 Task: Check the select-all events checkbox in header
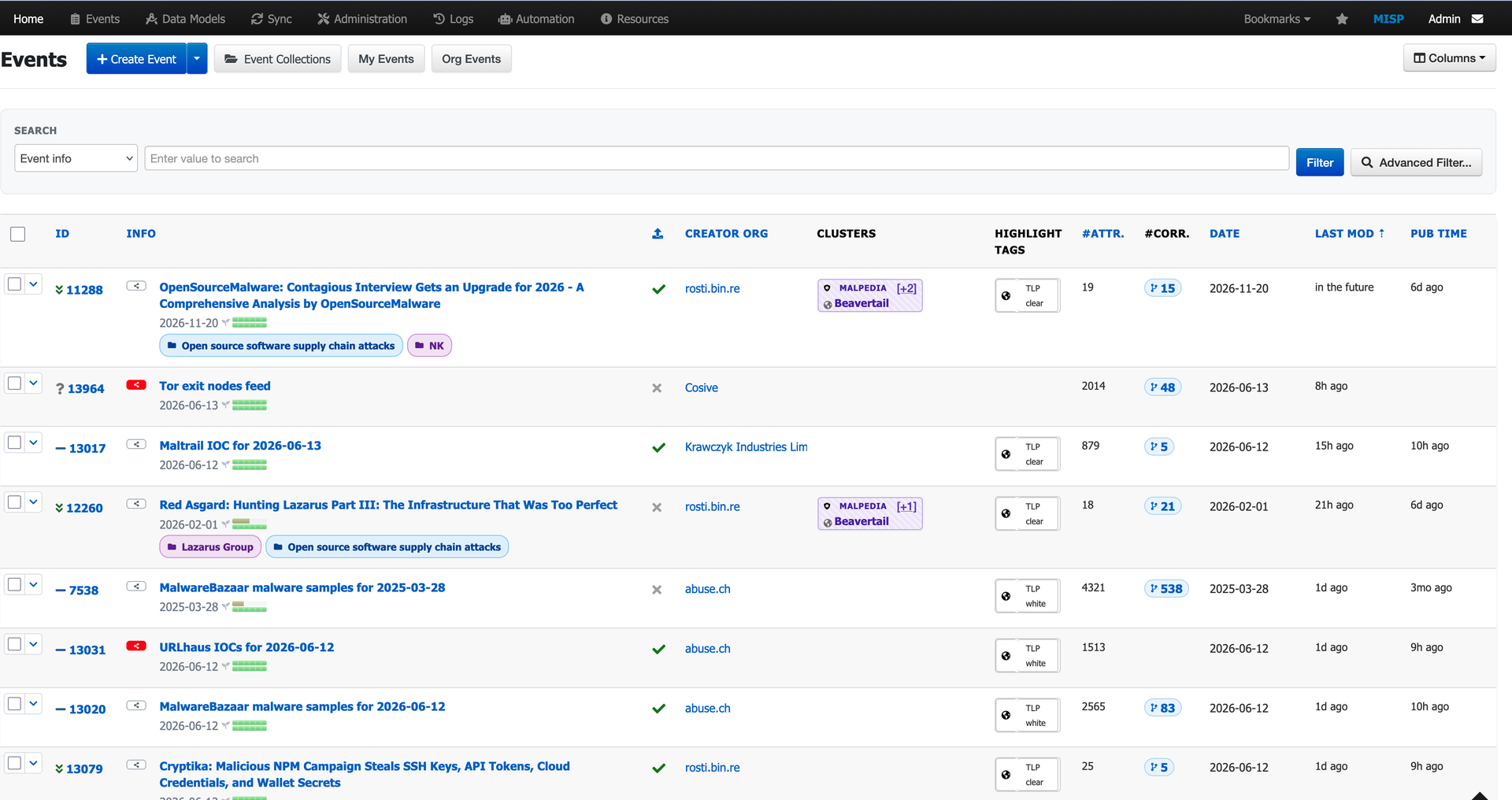(x=18, y=234)
